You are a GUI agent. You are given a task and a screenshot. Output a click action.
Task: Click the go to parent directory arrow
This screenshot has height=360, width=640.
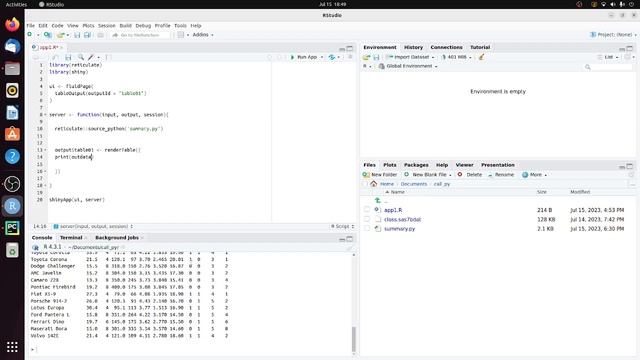(378, 200)
